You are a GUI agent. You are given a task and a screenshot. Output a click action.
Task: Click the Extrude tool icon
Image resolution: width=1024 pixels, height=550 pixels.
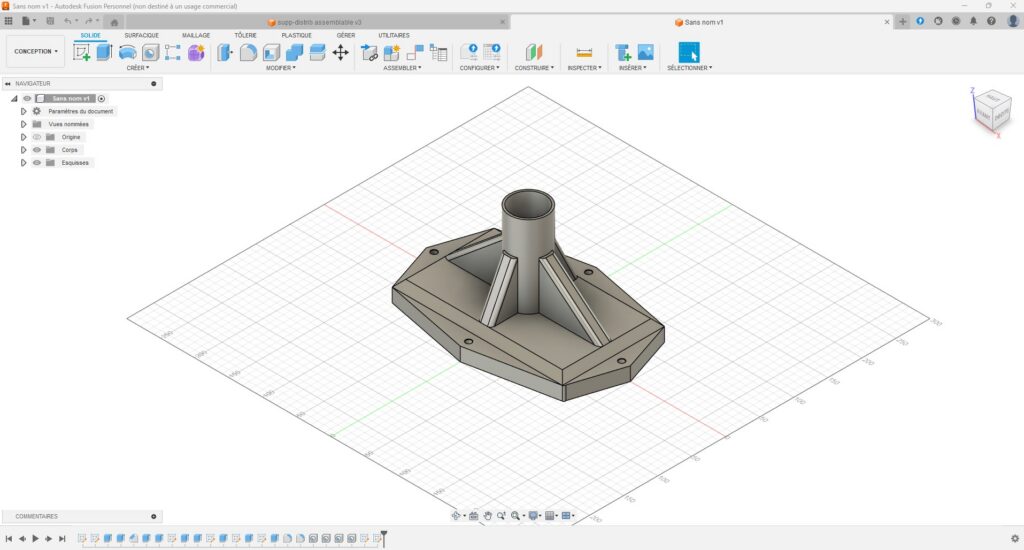[104, 52]
